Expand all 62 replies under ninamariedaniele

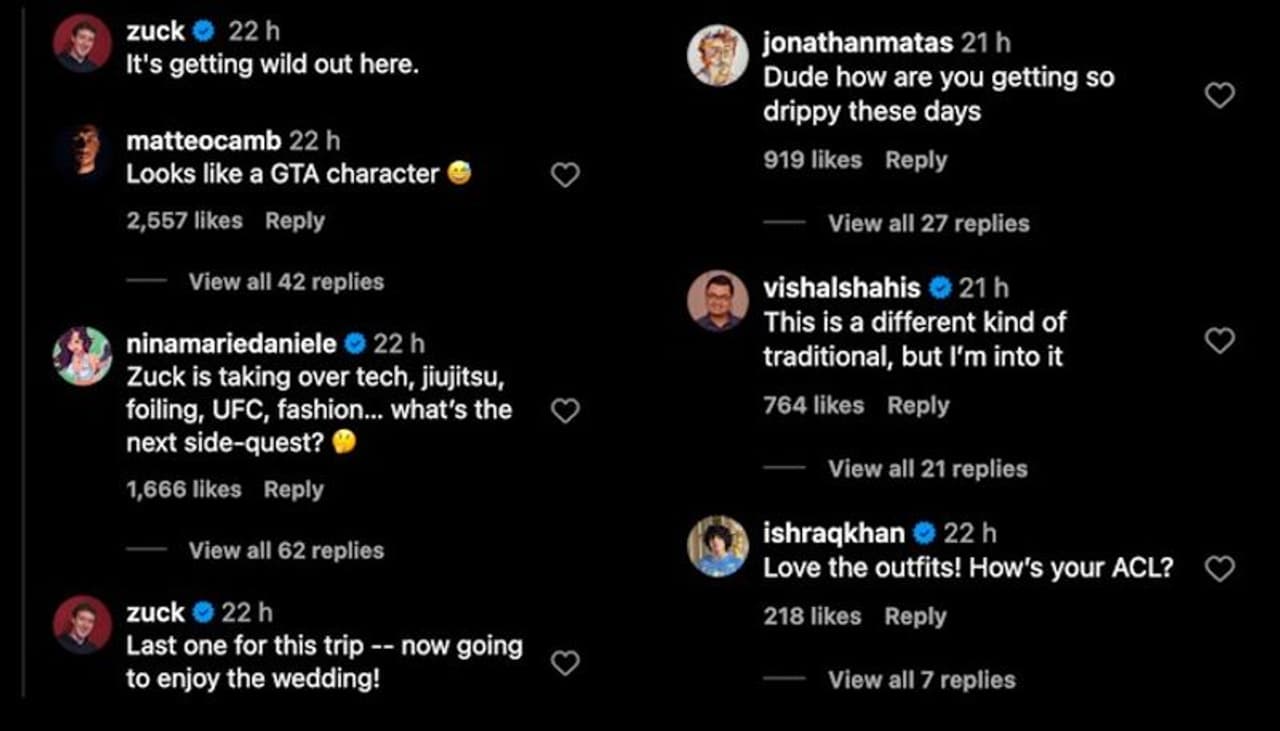click(x=286, y=550)
